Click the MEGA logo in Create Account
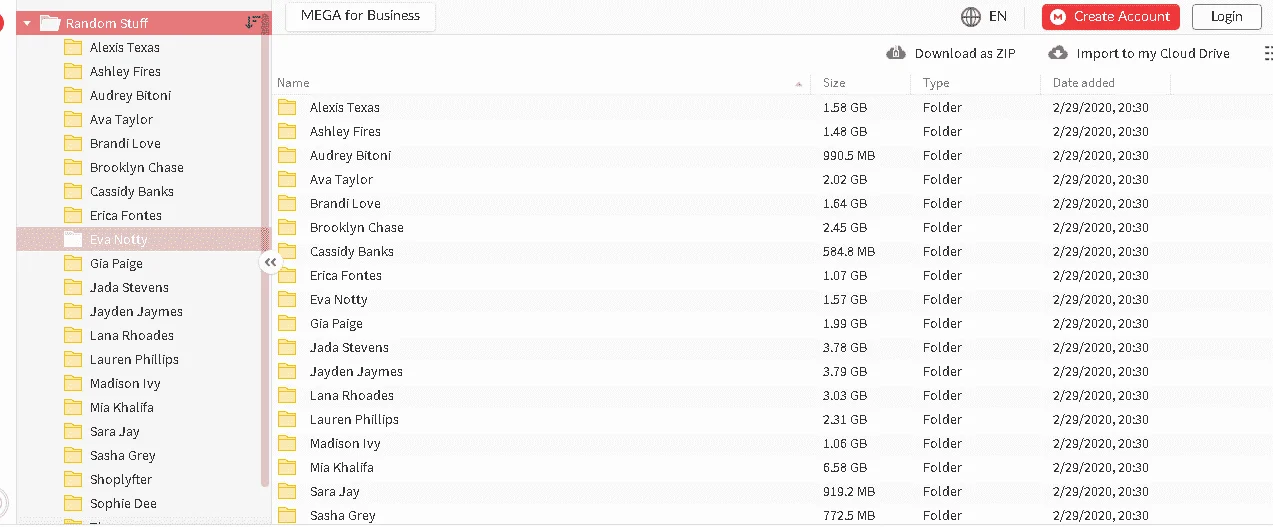The width and height of the screenshot is (1273, 527). [1058, 17]
